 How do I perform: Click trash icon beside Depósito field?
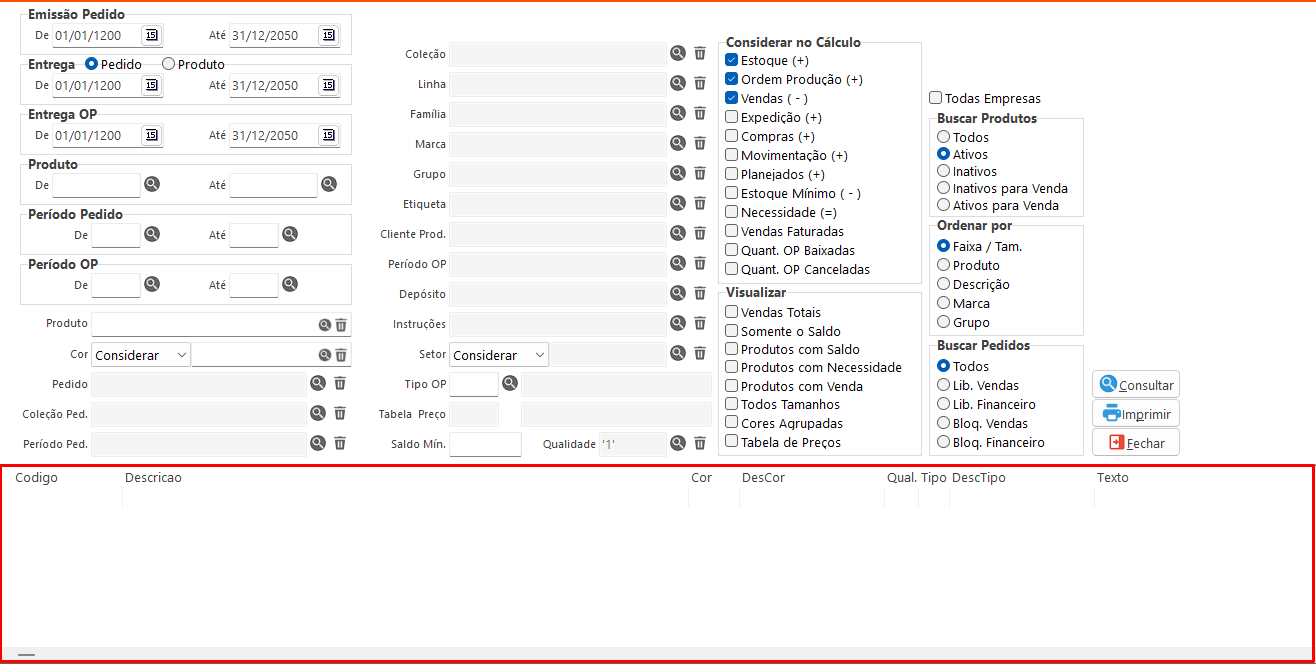point(700,294)
